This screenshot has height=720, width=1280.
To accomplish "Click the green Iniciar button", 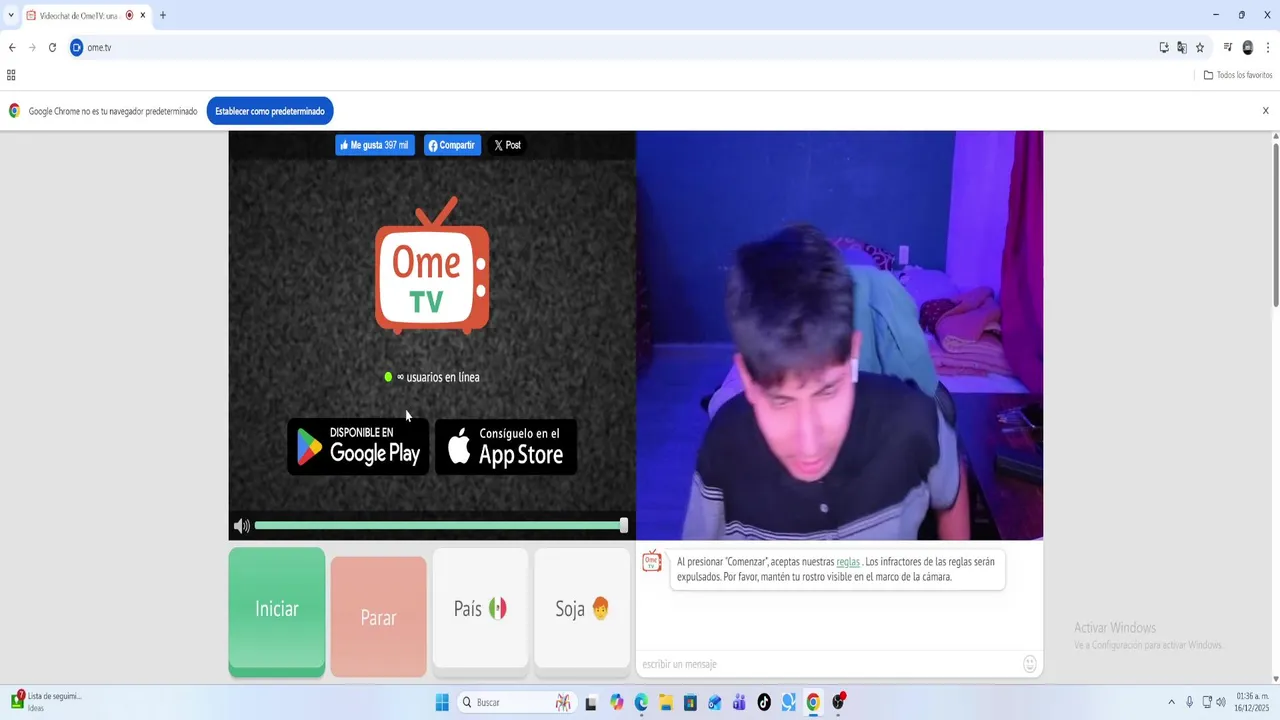I will pyautogui.click(x=277, y=609).
